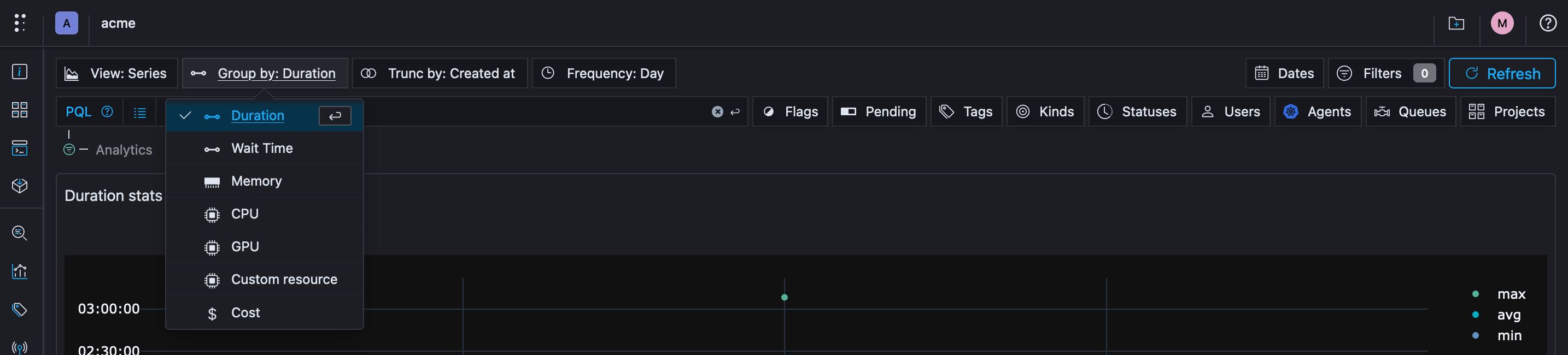Click the PQL label
Image resolution: width=1568 pixels, height=355 pixels.
(79, 112)
